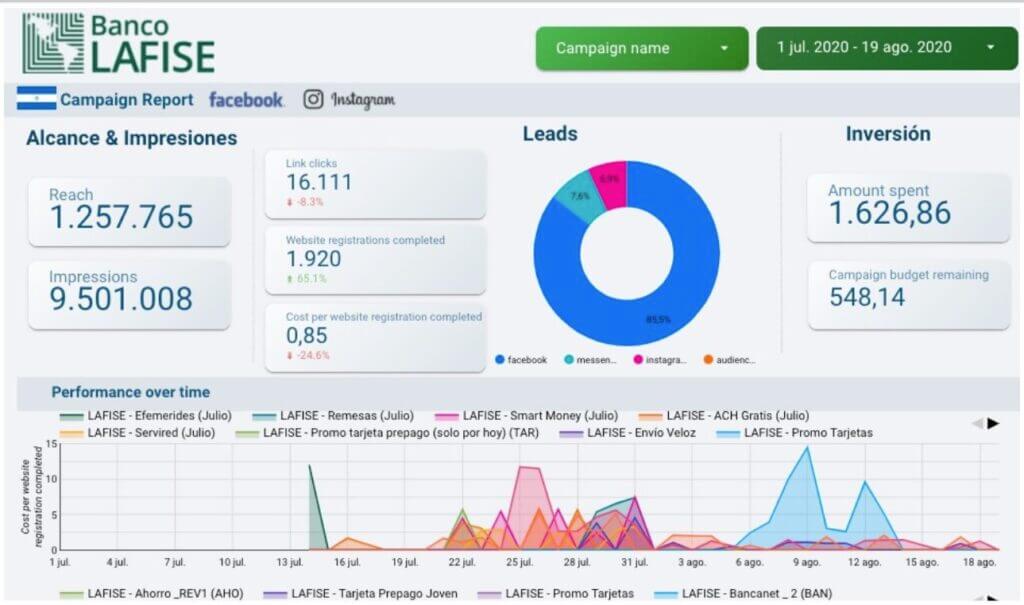The height and width of the screenshot is (605, 1024).
Task: Click the Instagram camera icon
Action: (314, 99)
